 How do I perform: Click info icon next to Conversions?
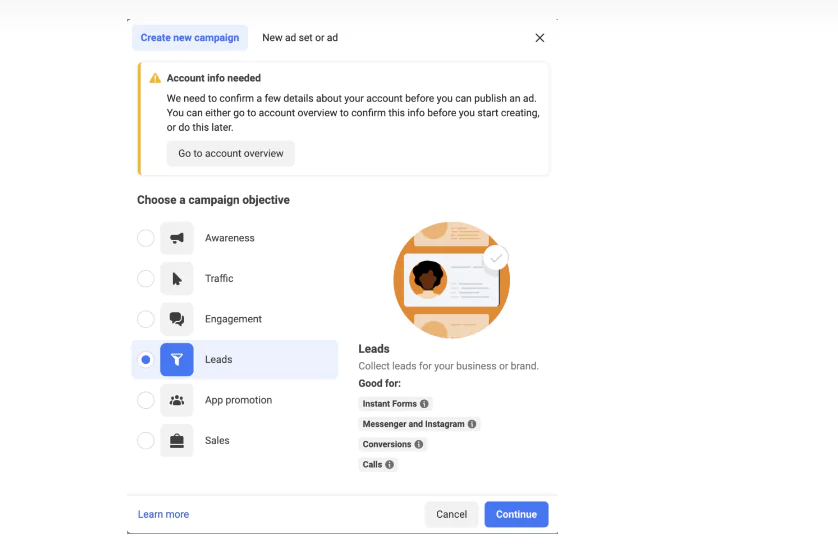(419, 444)
